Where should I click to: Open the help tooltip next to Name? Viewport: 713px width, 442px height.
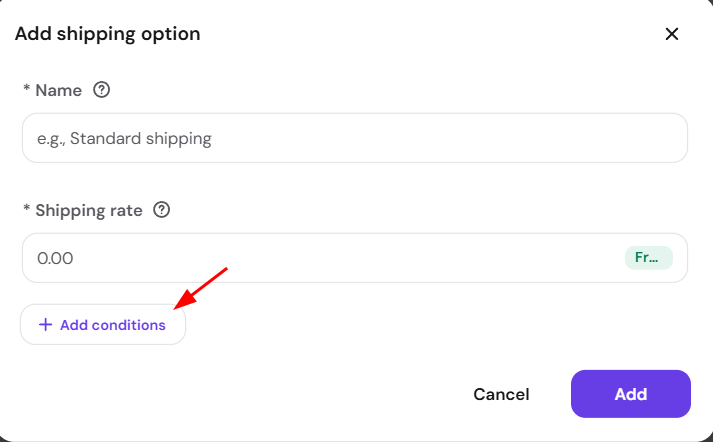[x=101, y=90]
